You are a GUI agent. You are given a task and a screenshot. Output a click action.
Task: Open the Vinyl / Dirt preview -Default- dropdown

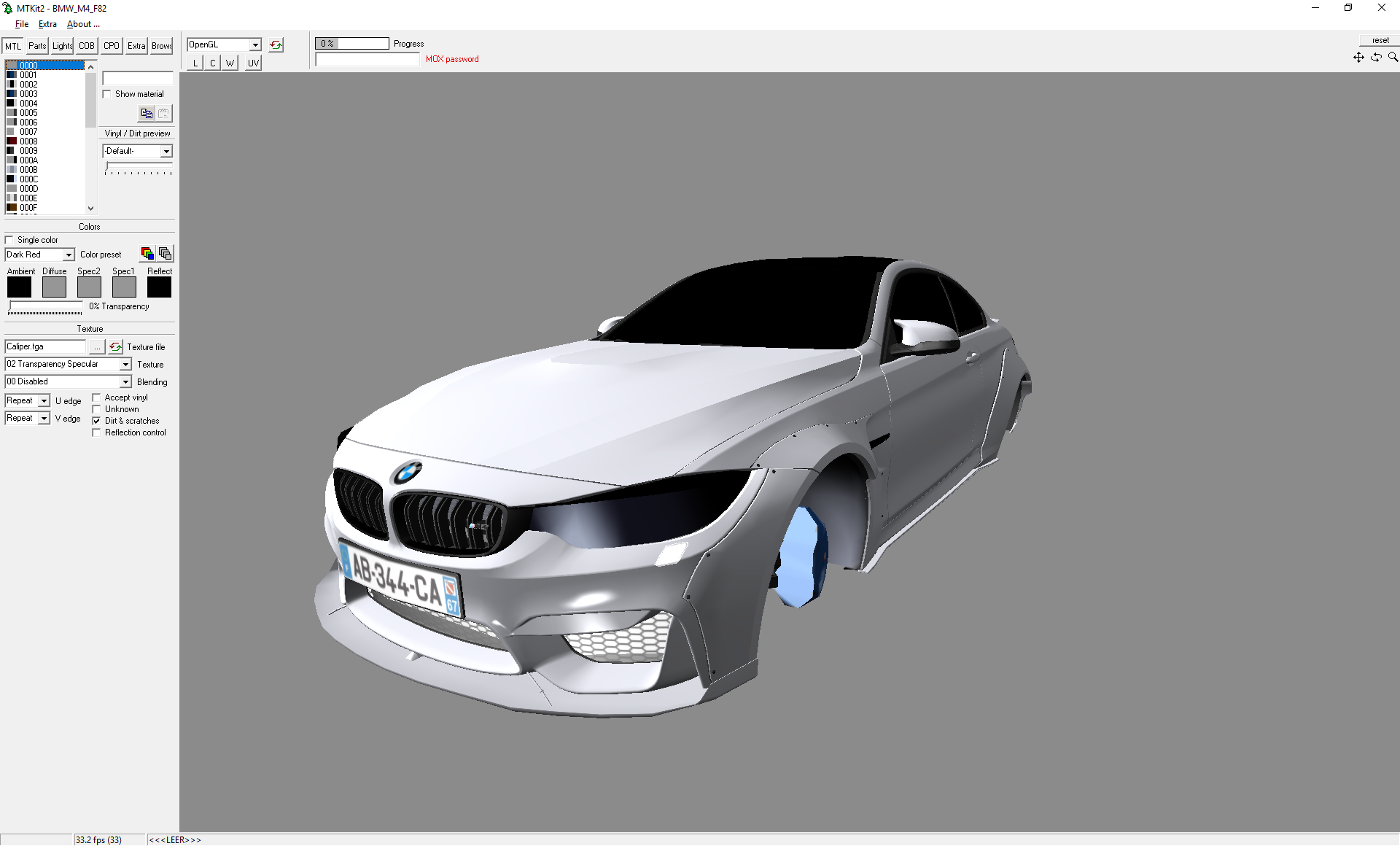[x=166, y=151]
